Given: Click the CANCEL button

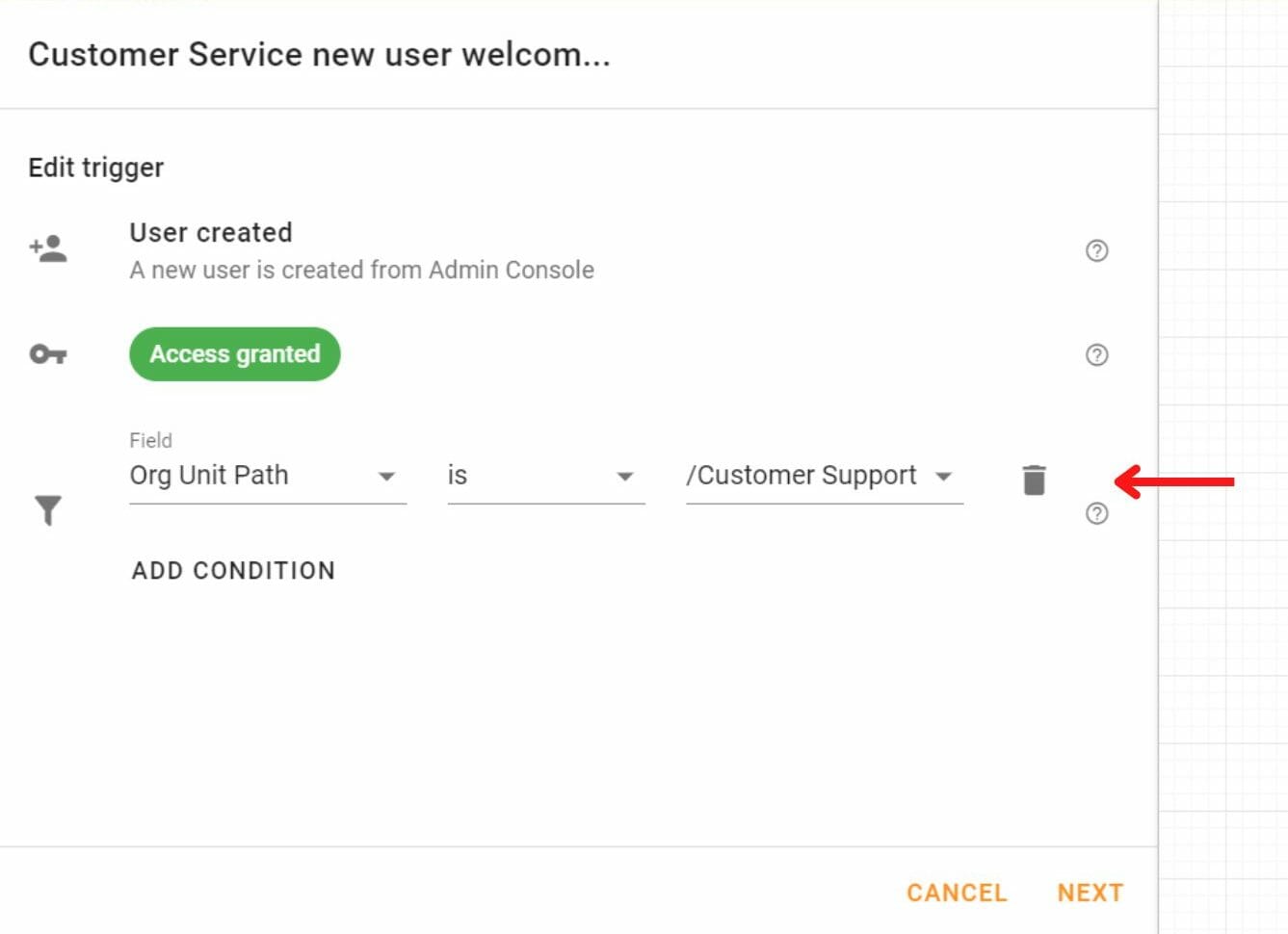Looking at the screenshot, I should [957, 893].
